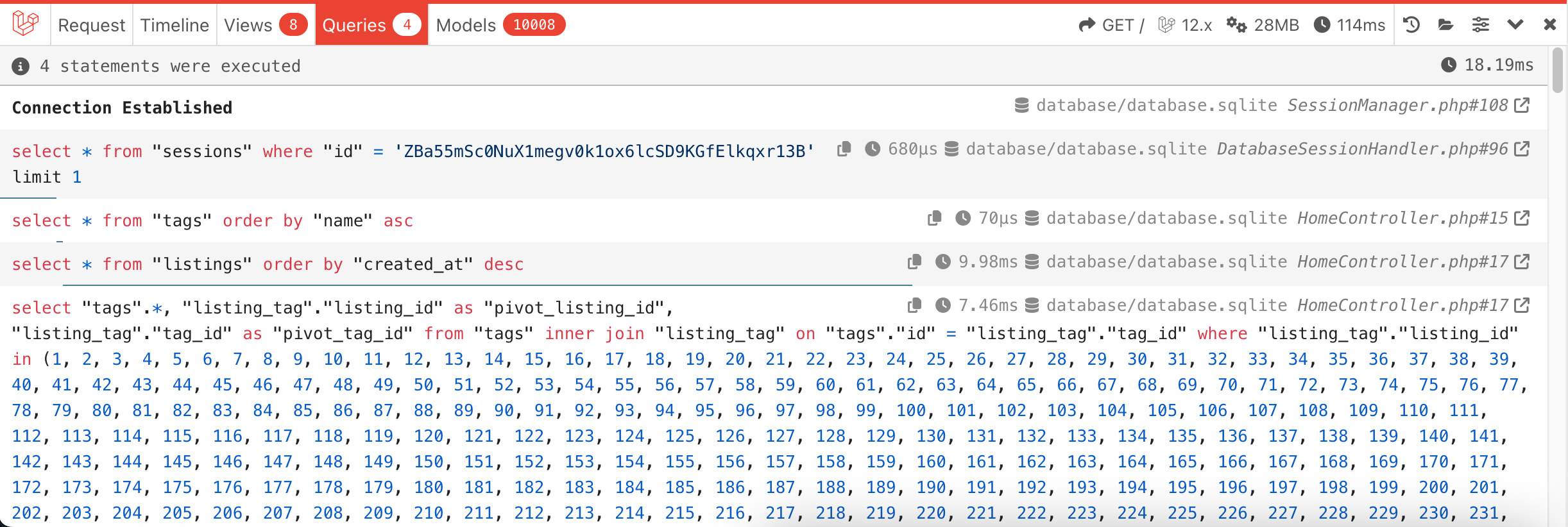The width and height of the screenshot is (1568, 527).
Task: Open the Request tab
Action: [91, 25]
